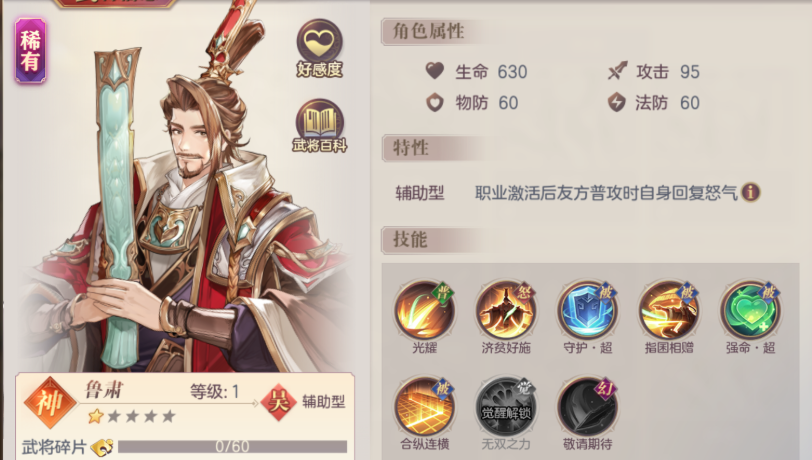
Task: Select the 守护·超 shield skill icon
Action: (587, 310)
